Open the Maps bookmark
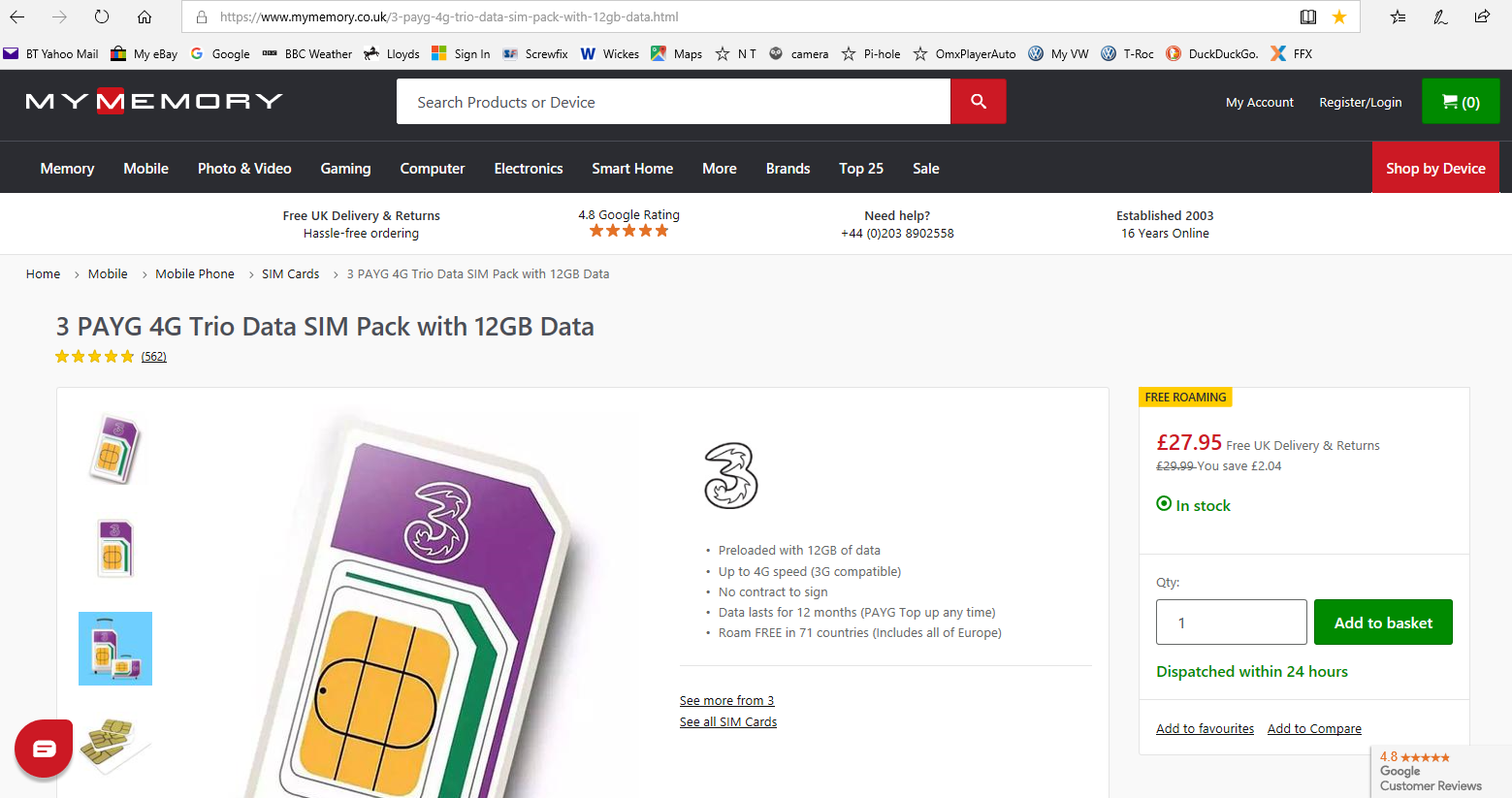 [677, 54]
